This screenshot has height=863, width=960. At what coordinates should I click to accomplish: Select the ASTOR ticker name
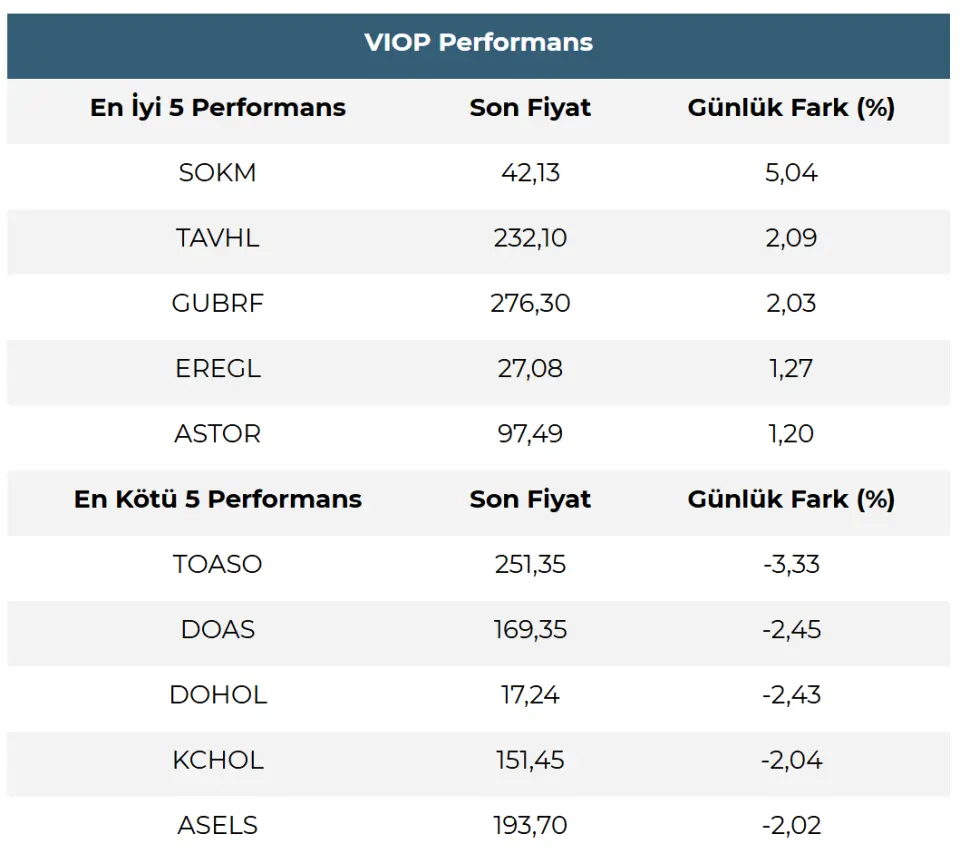(x=218, y=434)
